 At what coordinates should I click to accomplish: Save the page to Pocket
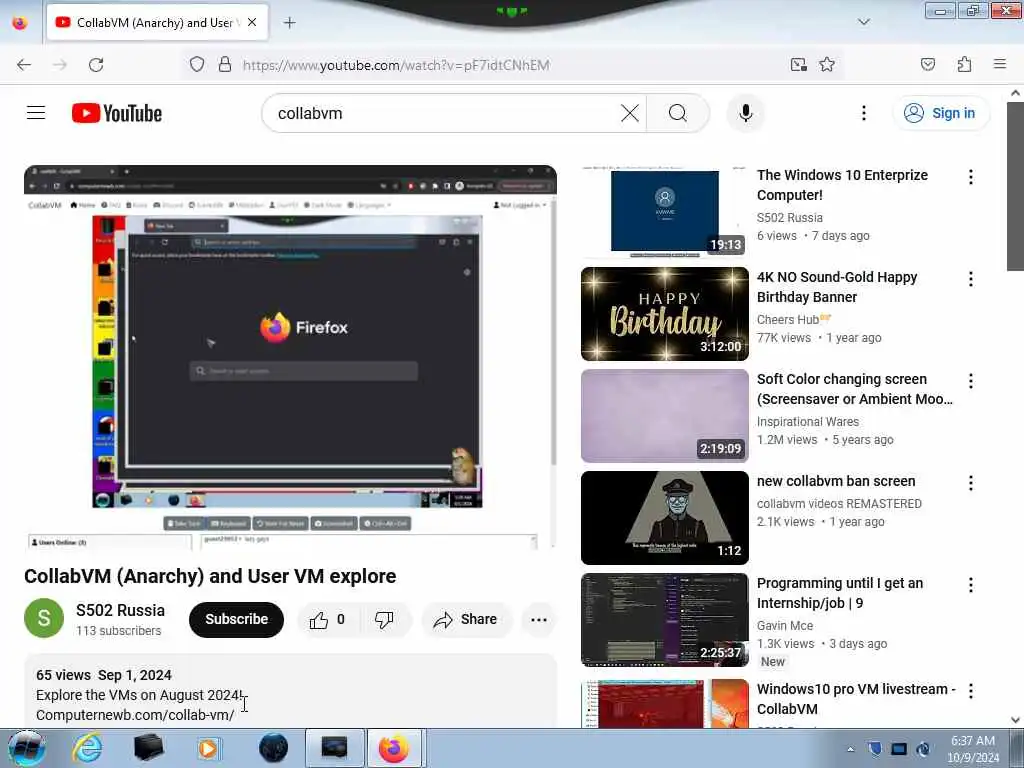927,65
